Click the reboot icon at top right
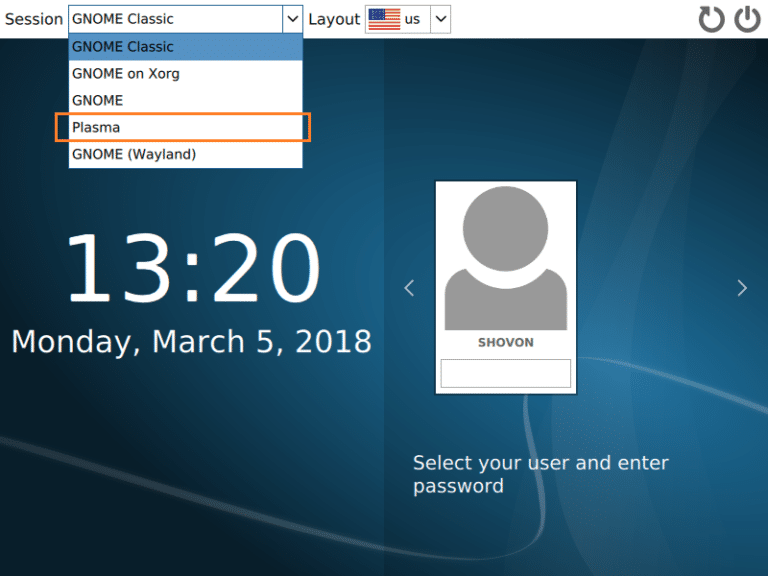Viewport: 768px width, 576px height. click(x=711, y=19)
